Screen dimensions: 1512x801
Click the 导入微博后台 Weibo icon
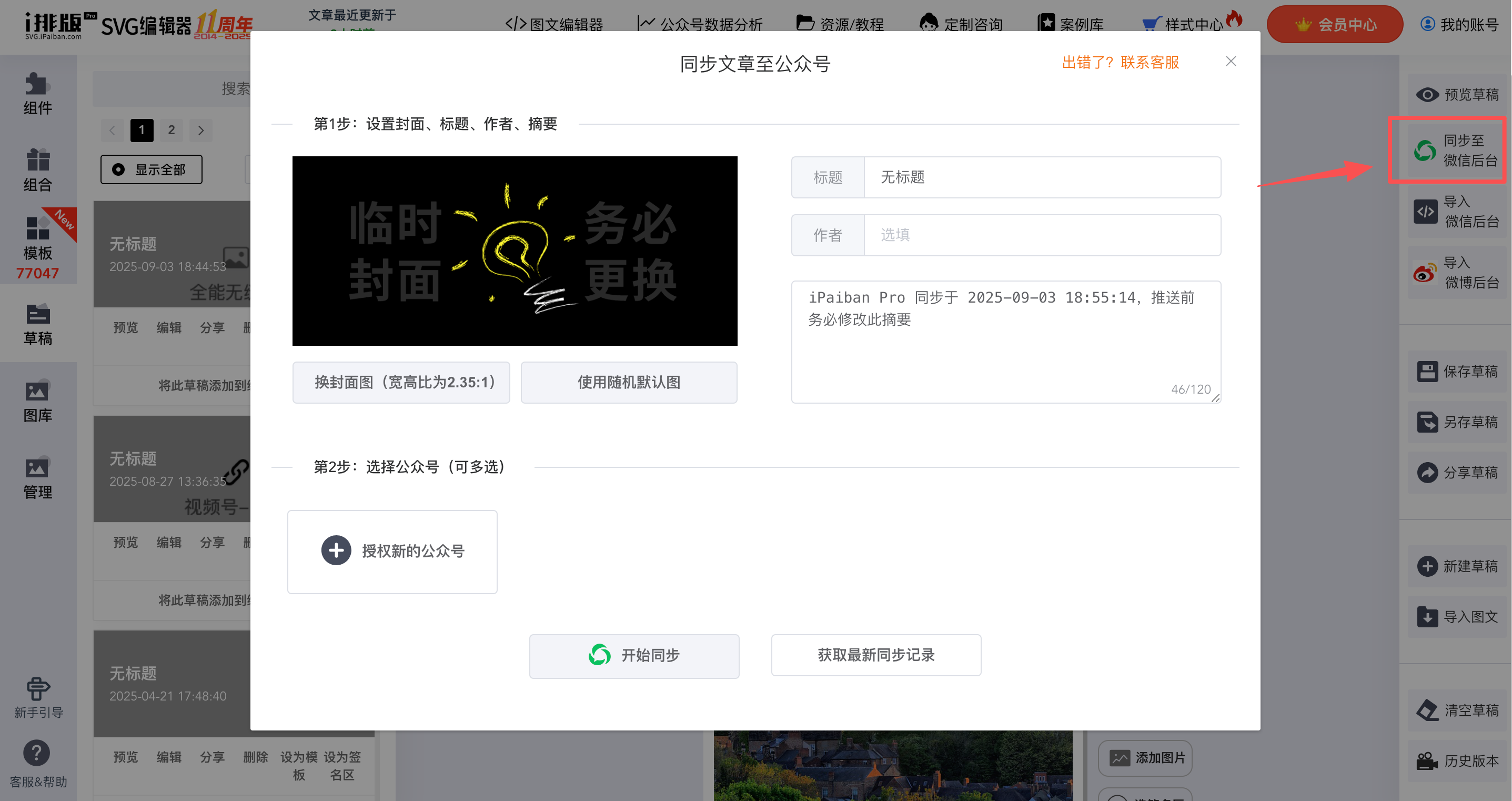click(1425, 273)
